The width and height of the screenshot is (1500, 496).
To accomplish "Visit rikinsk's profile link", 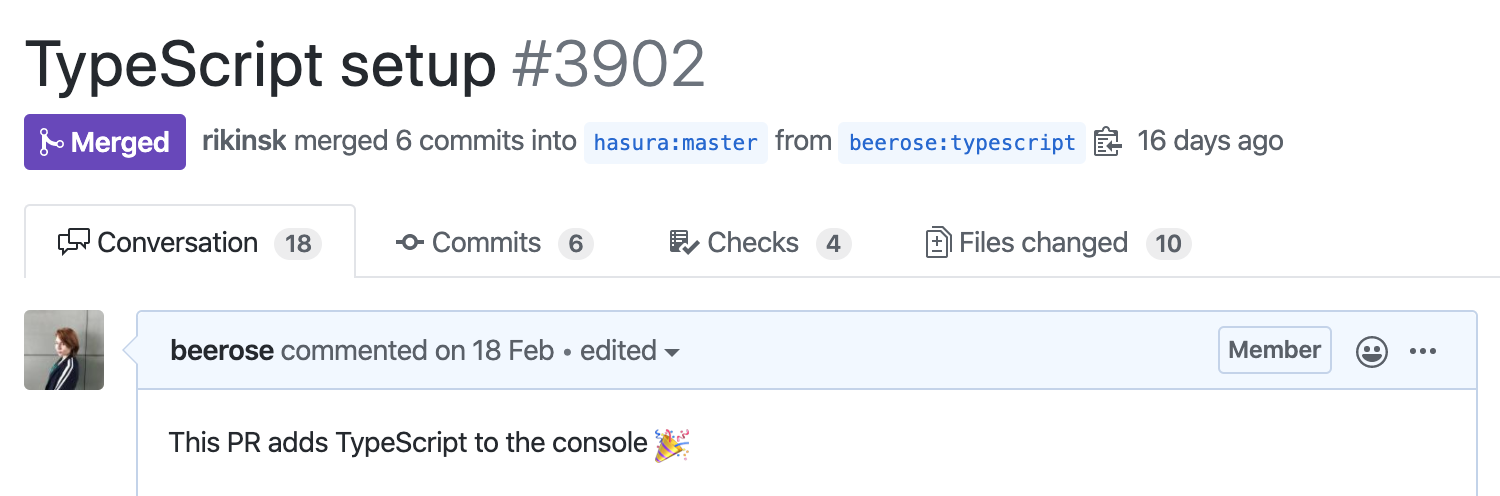I will 244,141.
